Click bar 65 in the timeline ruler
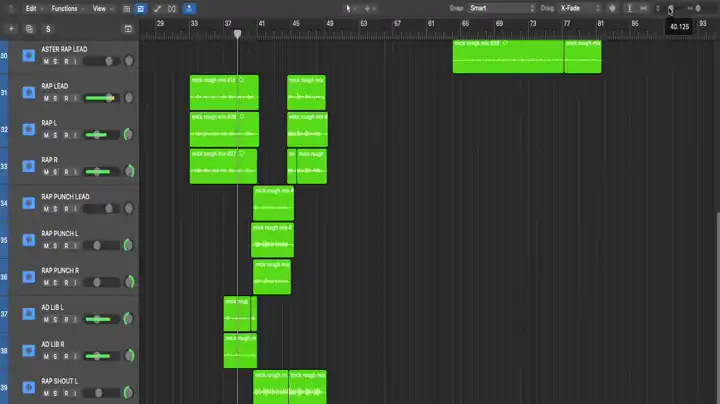The image size is (720, 404). [x=465, y=23]
